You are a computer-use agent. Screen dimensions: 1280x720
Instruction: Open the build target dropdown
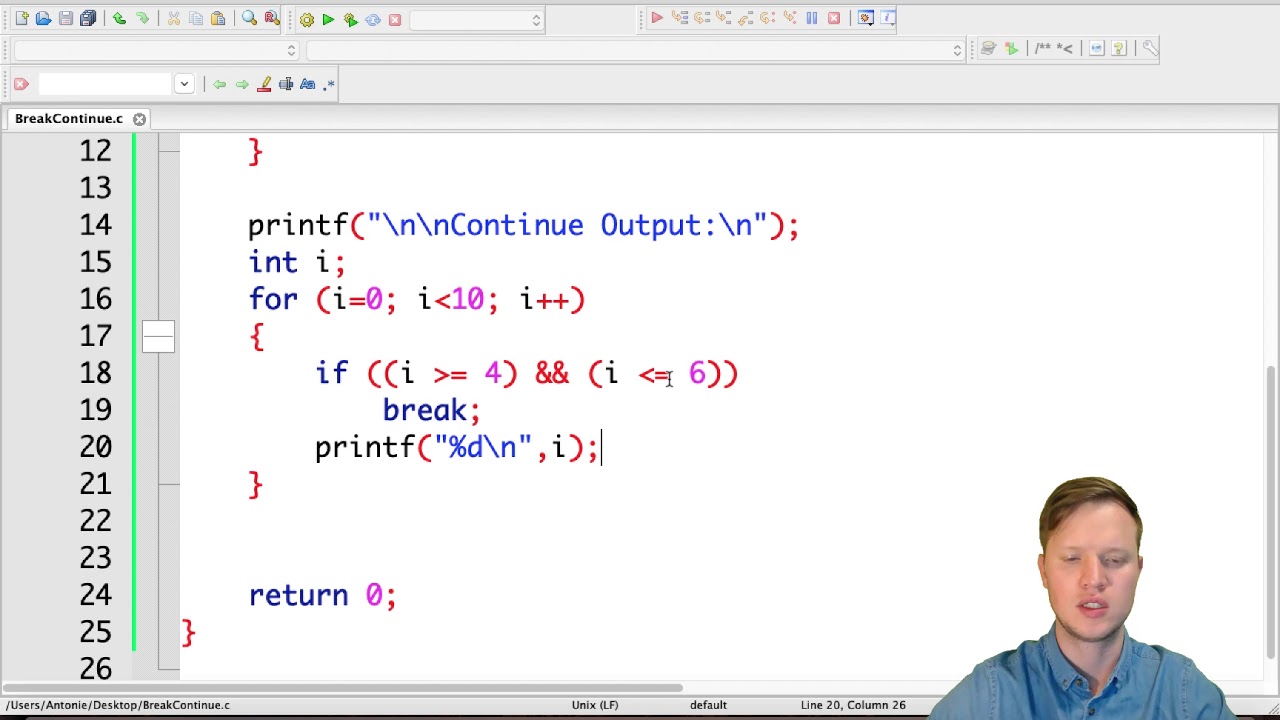click(x=476, y=20)
